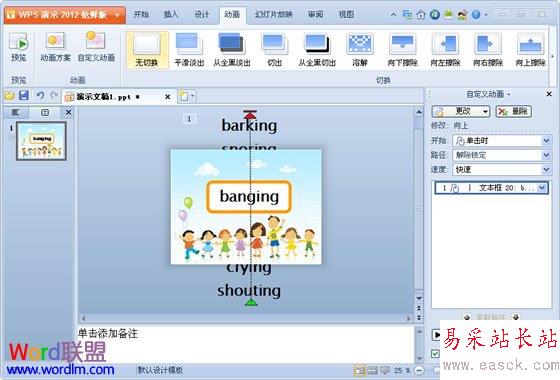
Task: Open the WPS 演示 application menu dropdown
Action: pyautogui.click(x=117, y=15)
